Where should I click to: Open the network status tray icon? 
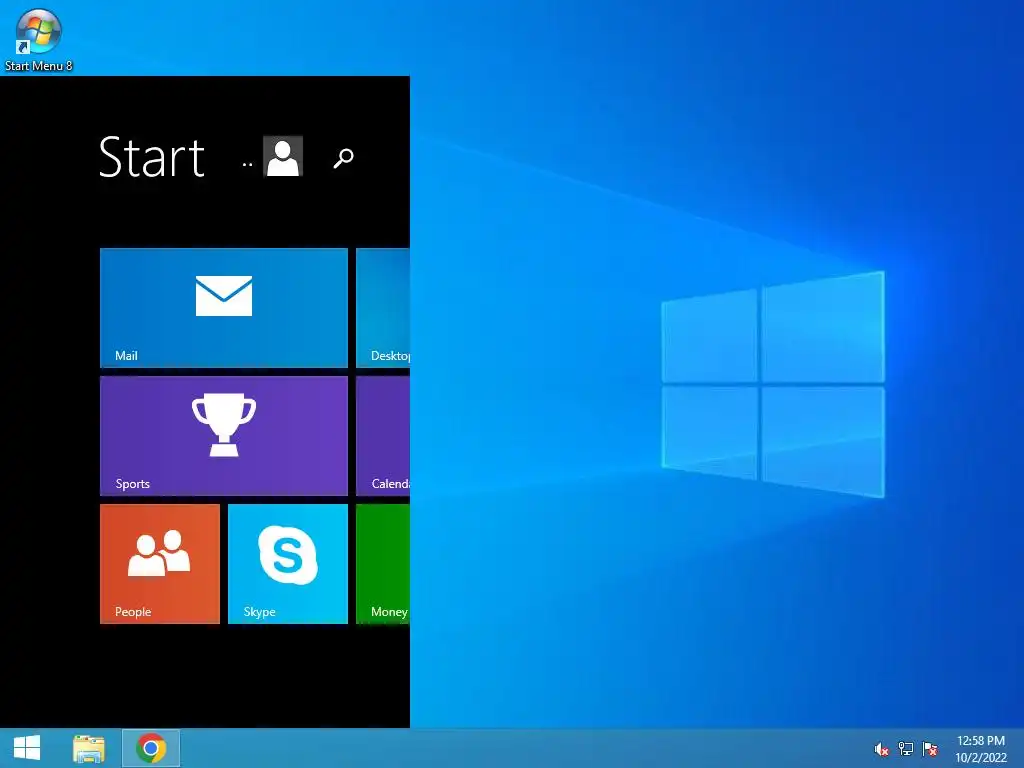pyautogui.click(x=906, y=749)
